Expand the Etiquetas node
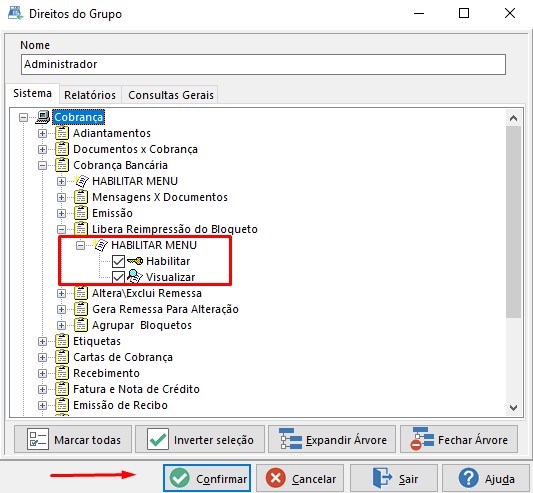The width and height of the screenshot is (533, 493). (x=42, y=341)
